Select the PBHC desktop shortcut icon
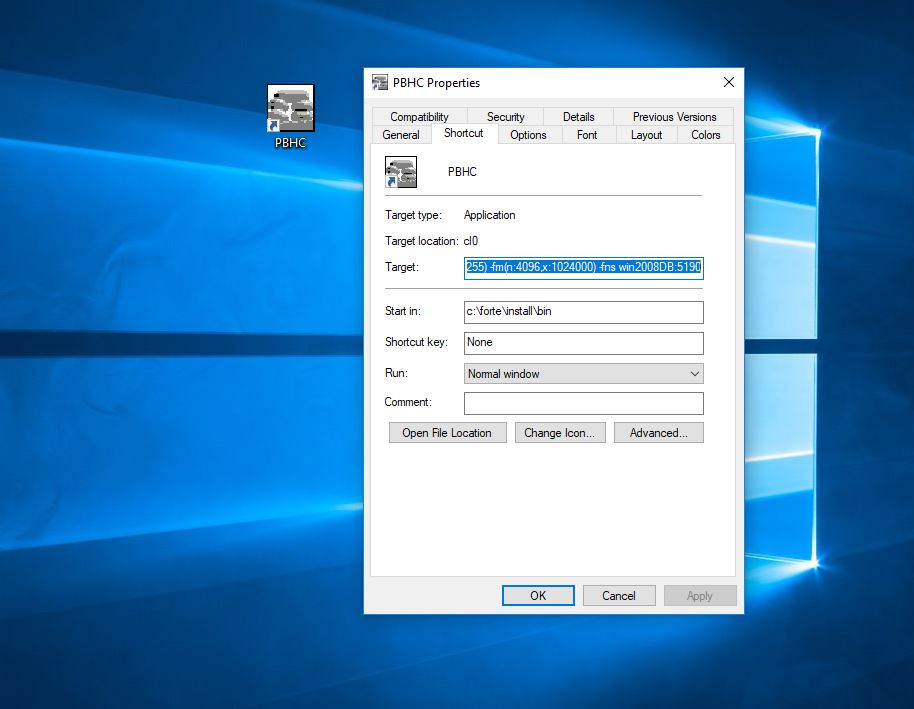Viewport: 914px width, 709px height. click(290, 109)
